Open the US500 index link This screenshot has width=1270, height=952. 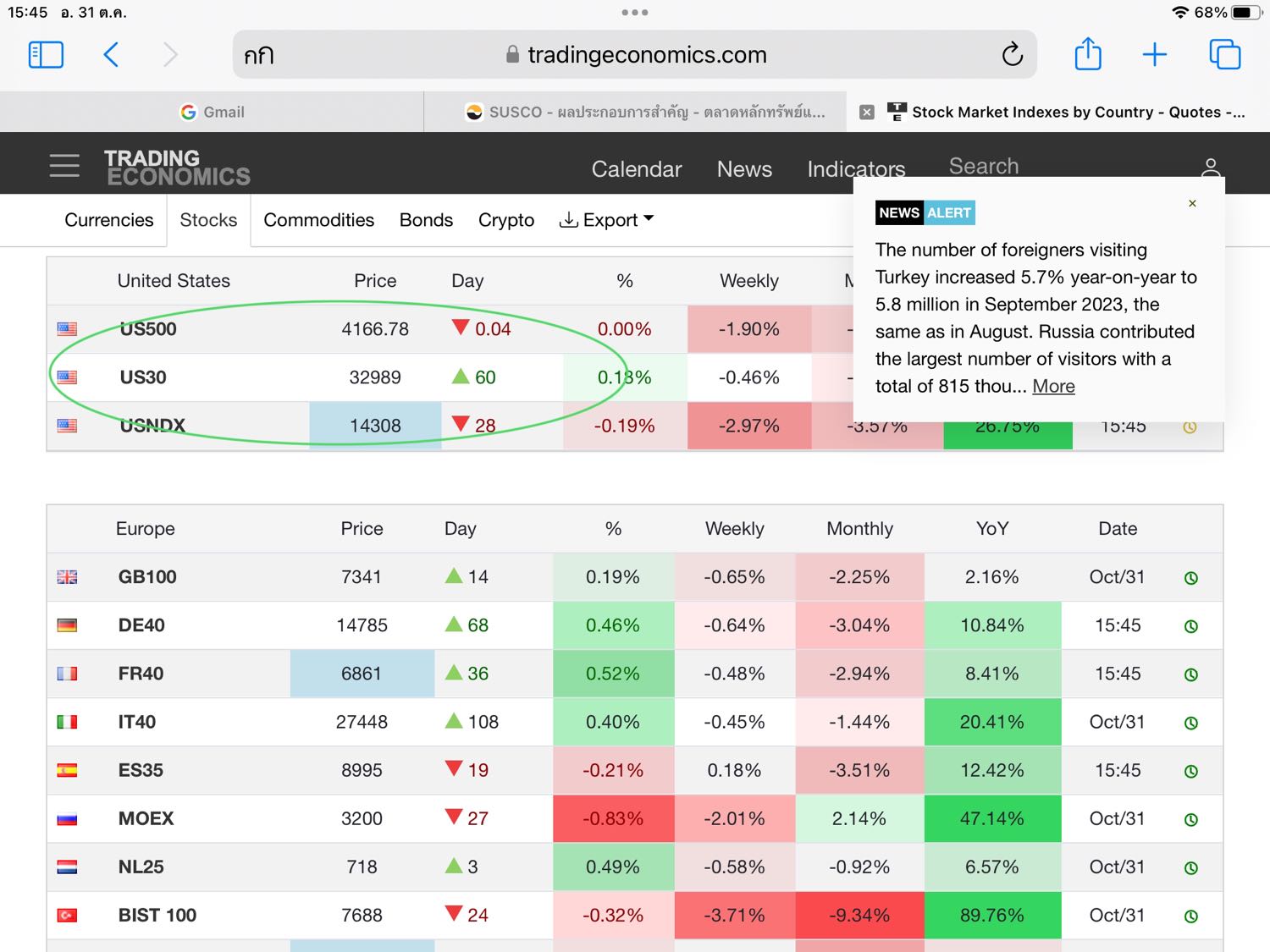(x=148, y=329)
